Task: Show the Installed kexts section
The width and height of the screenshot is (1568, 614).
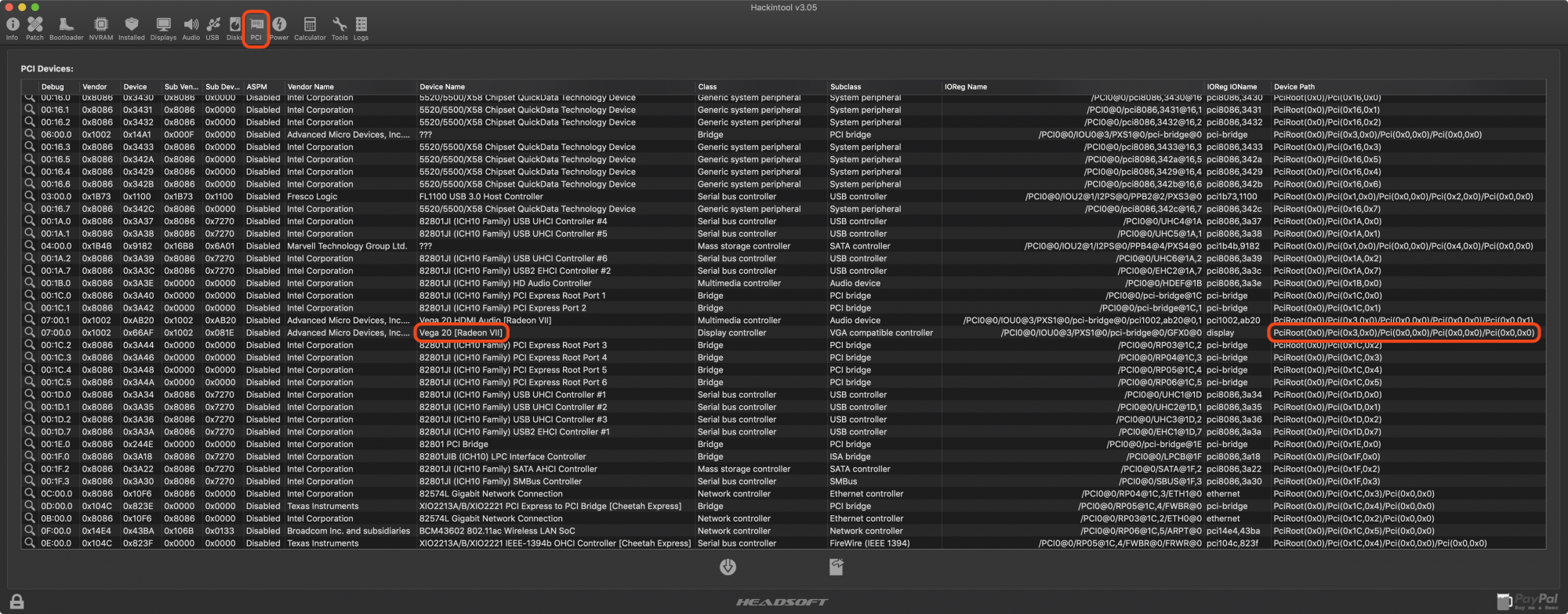Action: coord(132,29)
